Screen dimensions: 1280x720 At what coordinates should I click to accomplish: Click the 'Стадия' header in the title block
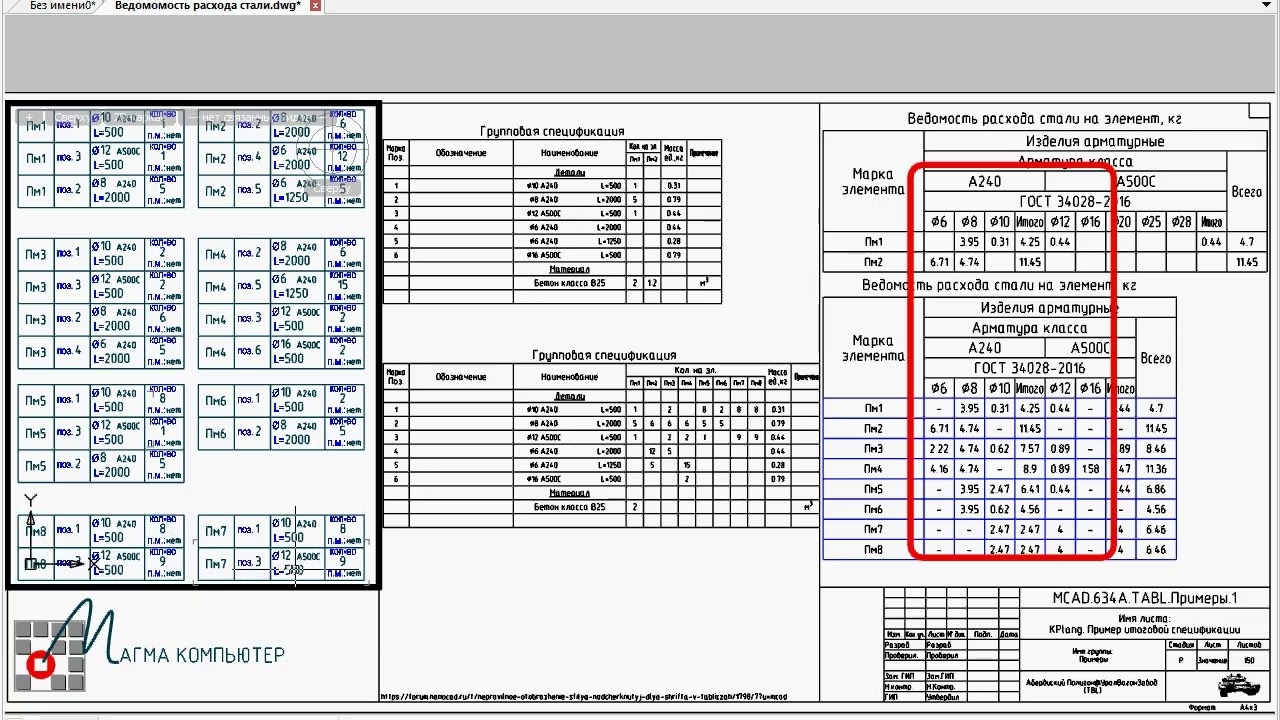click(x=1180, y=645)
